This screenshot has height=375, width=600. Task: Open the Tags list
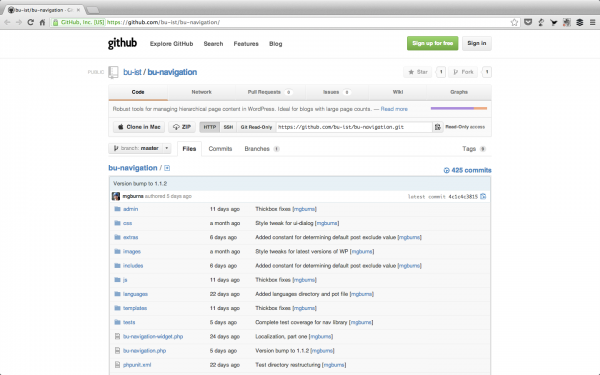pyautogui.click(x=474, y=149)
